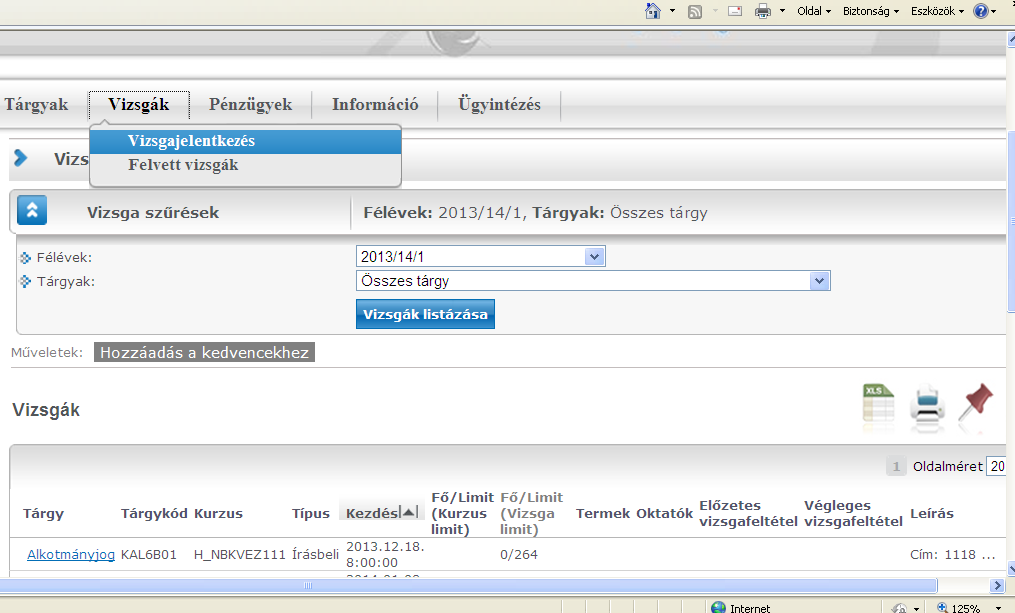This screenshot has height=613, width=1015.
Task: Click the Internet zone globe icon
Action: (719, 607)
